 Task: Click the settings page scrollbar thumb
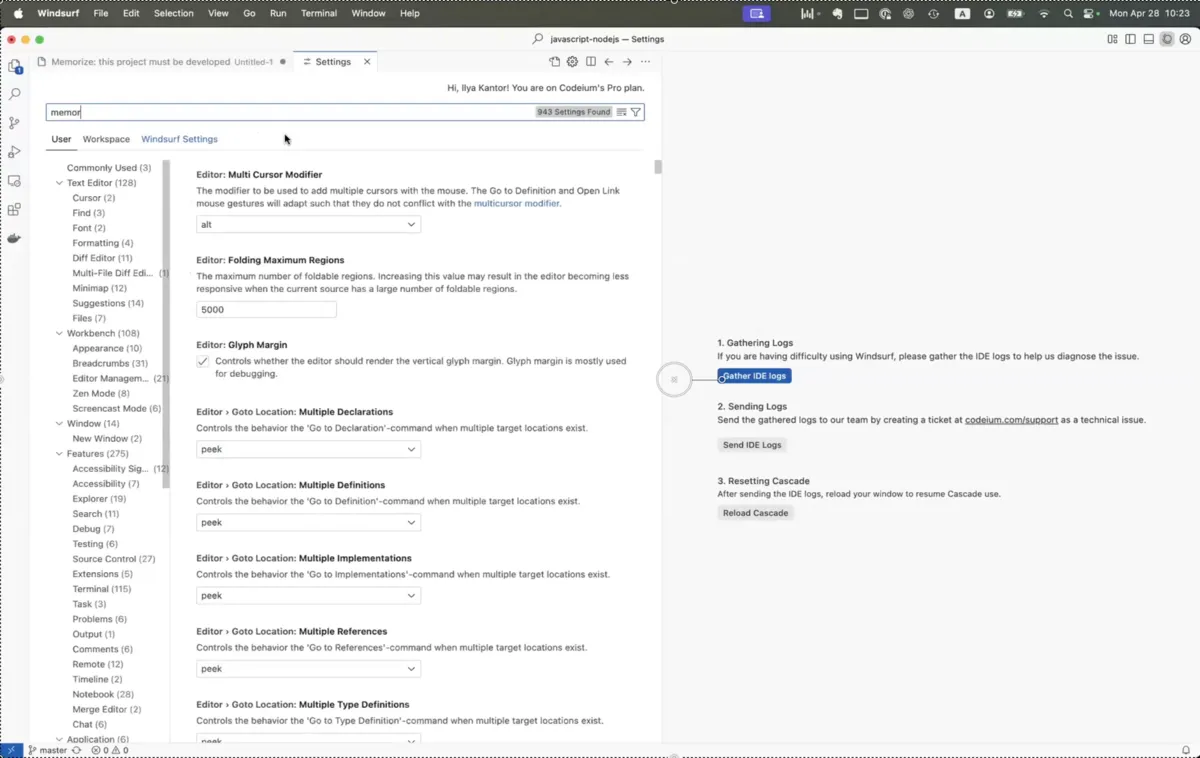[x=658, y=166]
